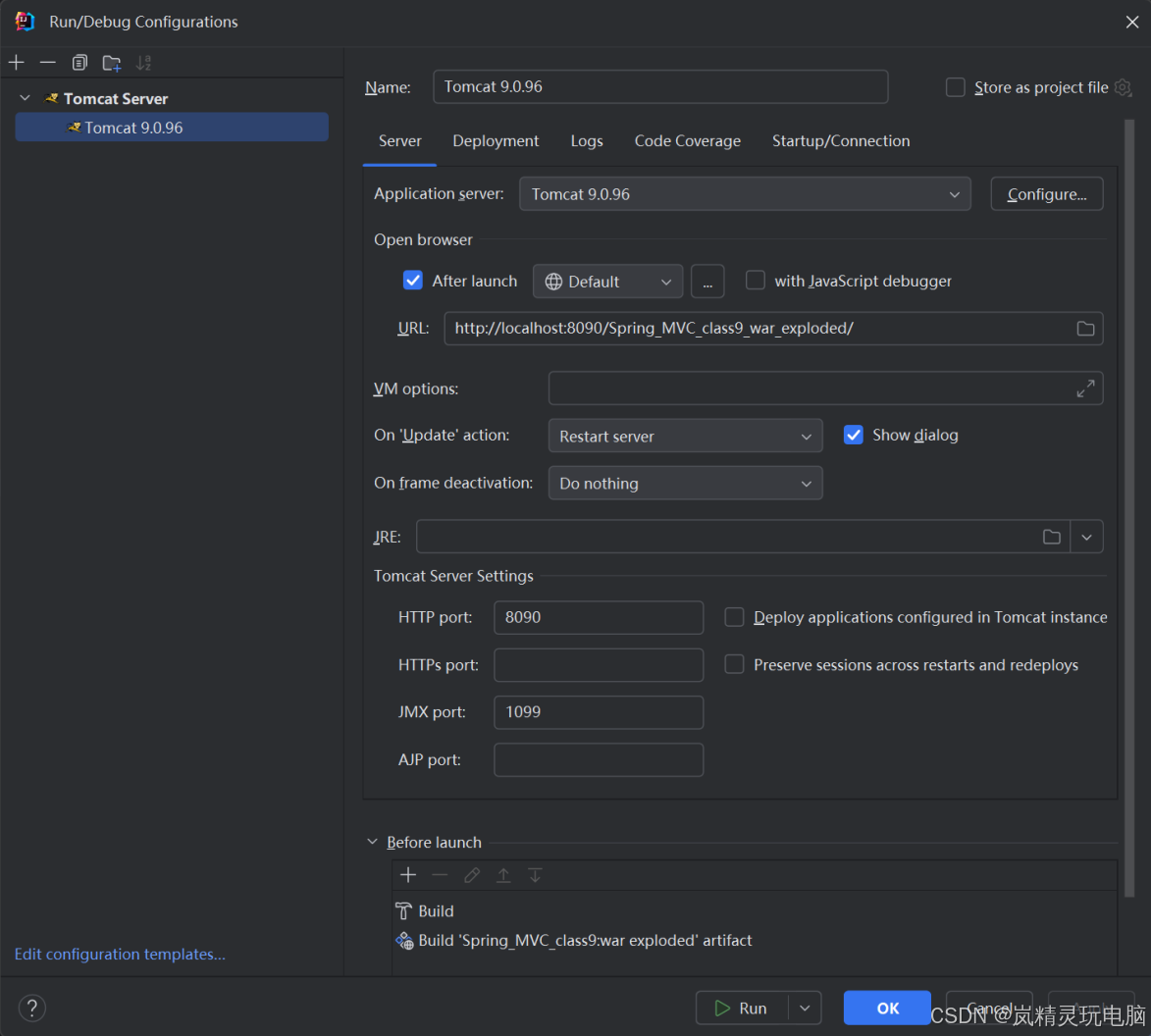Enable Preserve sessions across restarts and redeploys
The image size is (1151, 1036).
coord(734,664)
